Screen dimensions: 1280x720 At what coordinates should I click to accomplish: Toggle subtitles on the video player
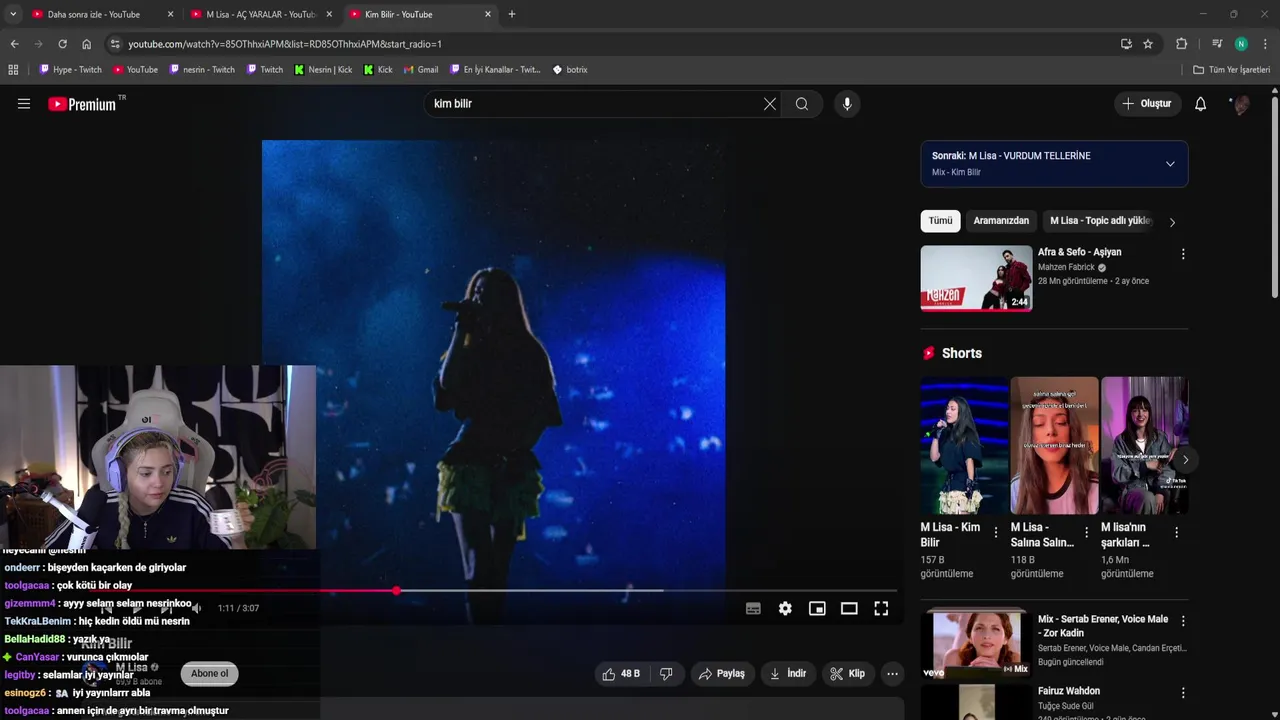(x=753, y=608)
